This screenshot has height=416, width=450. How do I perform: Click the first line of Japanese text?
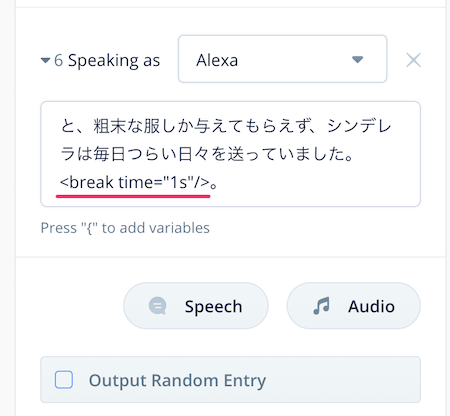pos(226,126)
